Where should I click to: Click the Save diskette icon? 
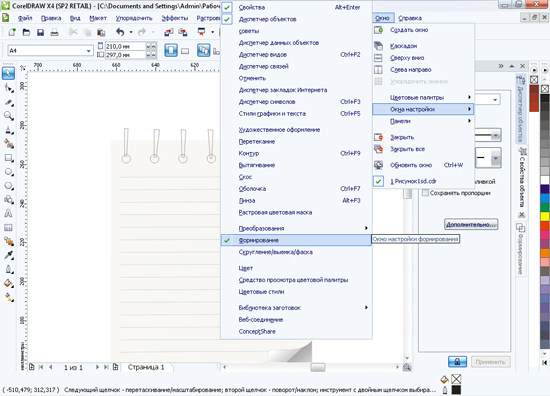tap(40, 32)
